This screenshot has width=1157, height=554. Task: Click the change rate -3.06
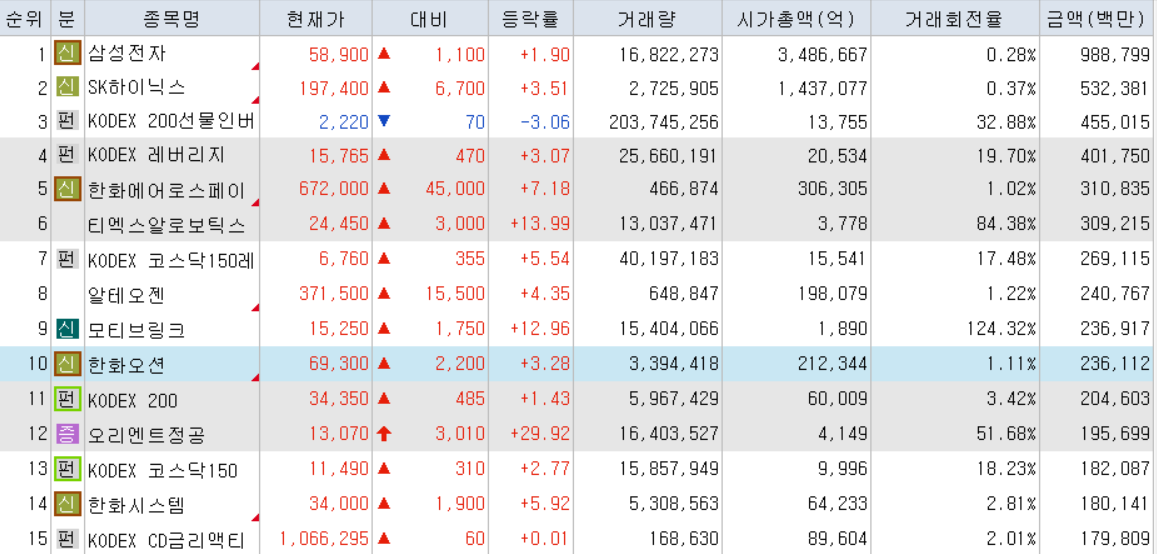pyautogui.click(x=545, y=122)
